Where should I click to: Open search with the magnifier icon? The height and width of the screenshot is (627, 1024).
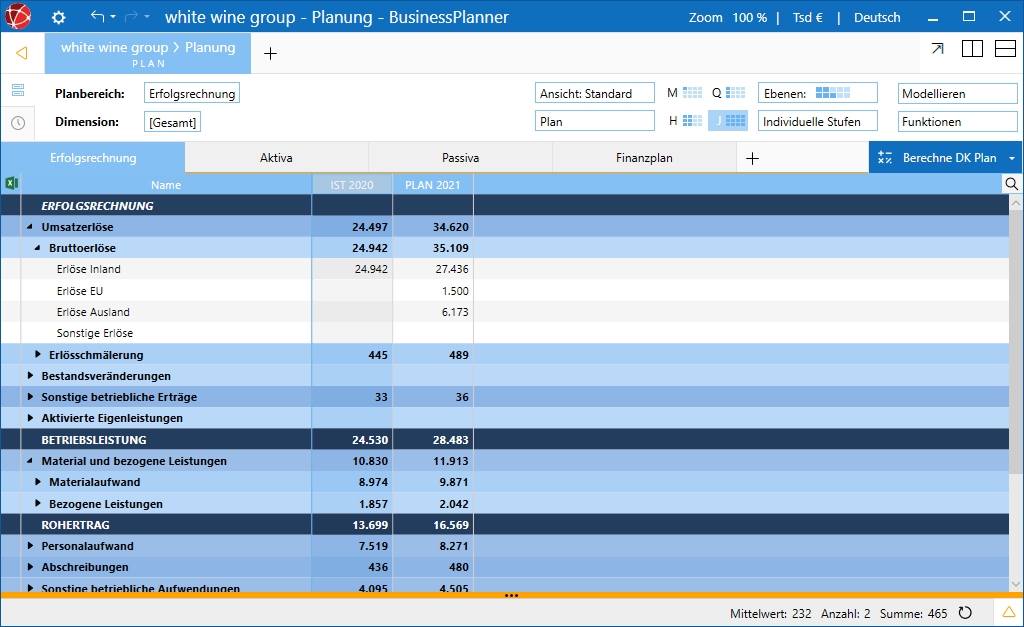[x=1012, y=184]
